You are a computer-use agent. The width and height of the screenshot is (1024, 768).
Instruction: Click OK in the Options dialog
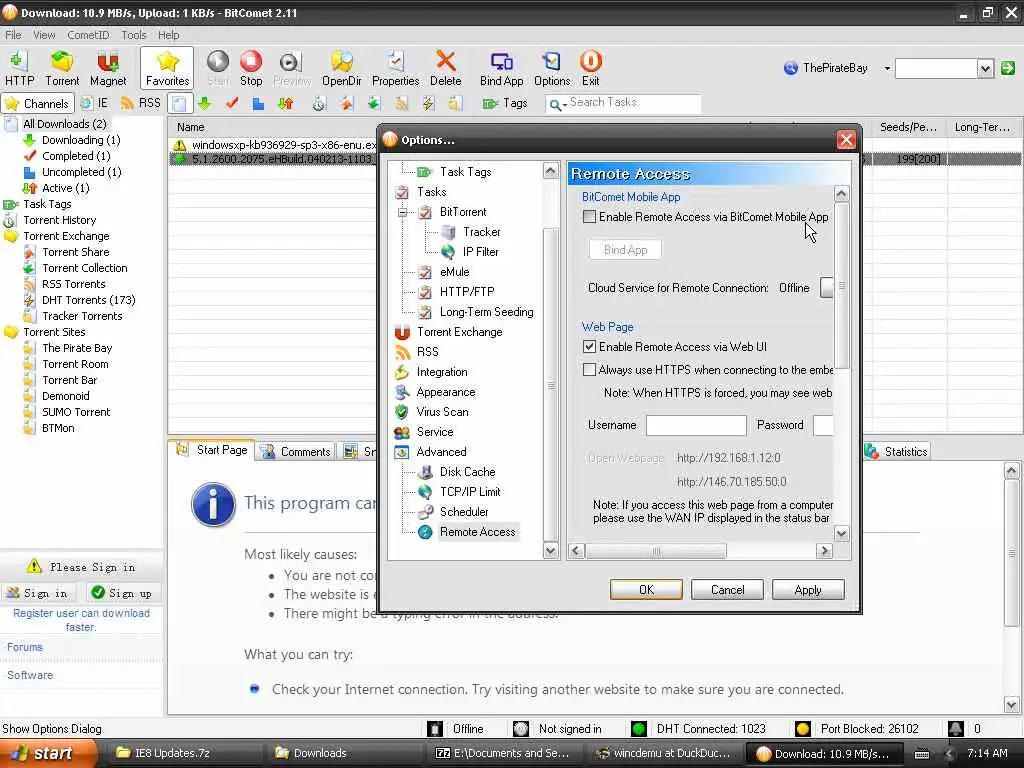coord(646,590)
